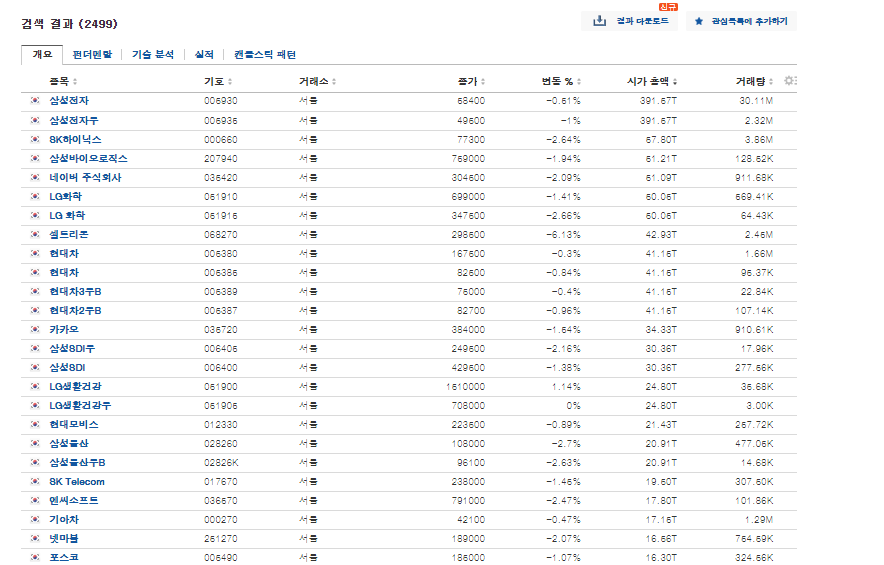884x565 pixels.
Task: Select the 개요 tab
Action: click(42, 55)
